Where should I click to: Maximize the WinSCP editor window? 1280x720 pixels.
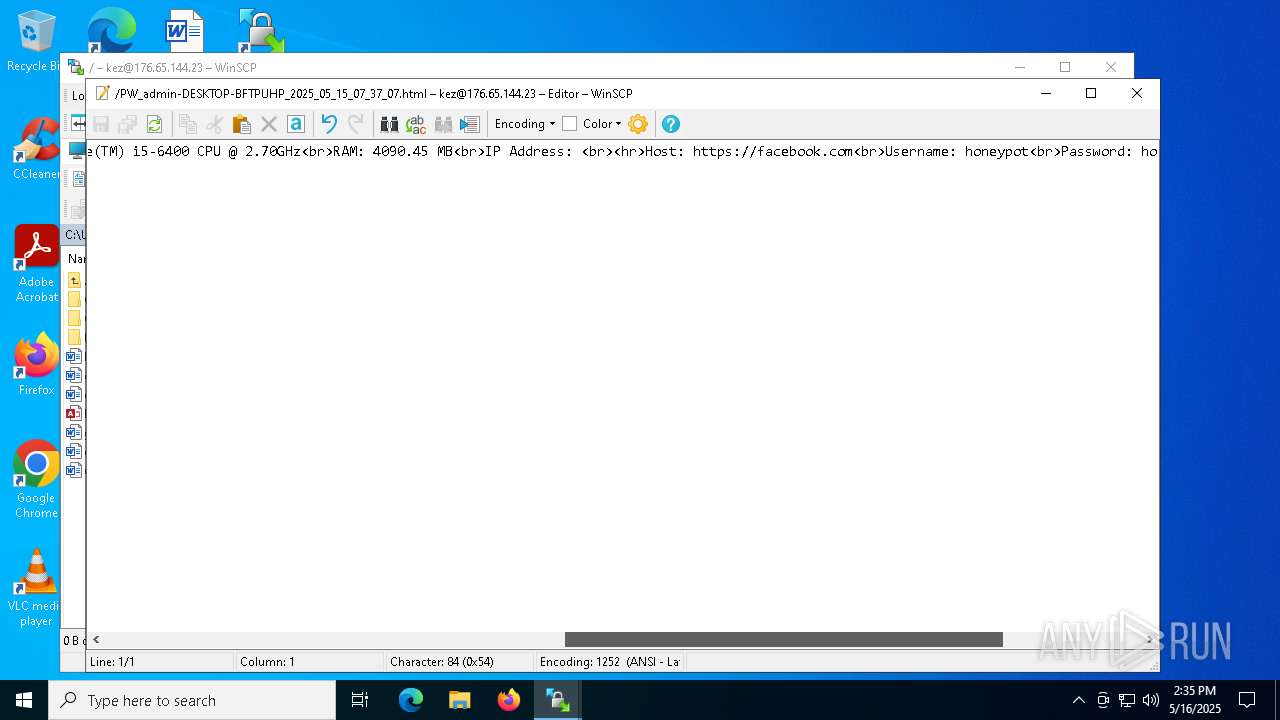pyautogui.click(x=1091, y=93)
